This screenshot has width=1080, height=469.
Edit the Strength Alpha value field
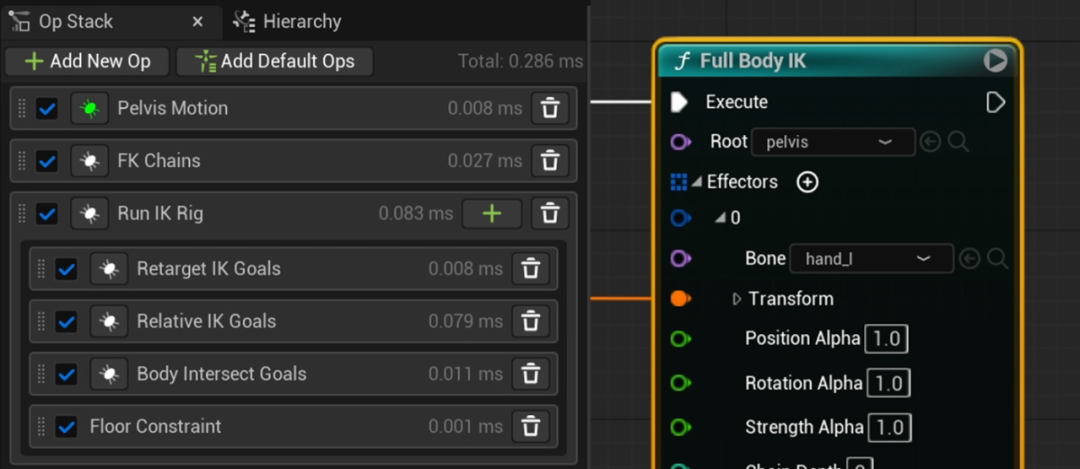(x=890, y=428)
